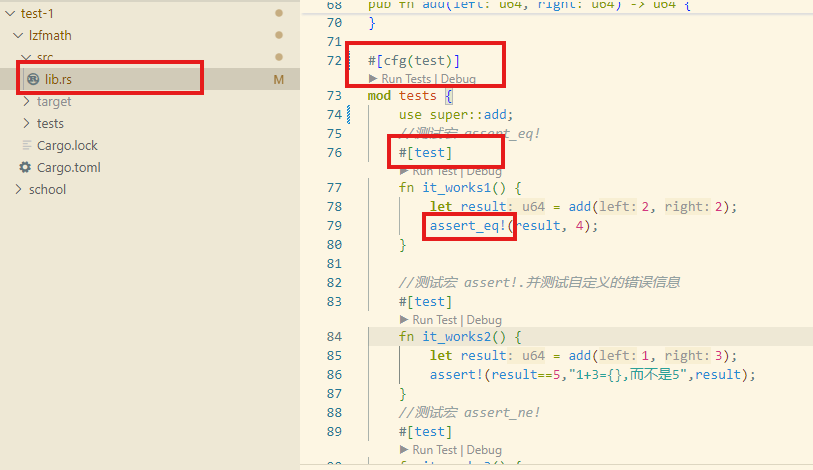Select Cargo.lock in the explorer
The image size is (813, 470).
click(x=67, y=145)
